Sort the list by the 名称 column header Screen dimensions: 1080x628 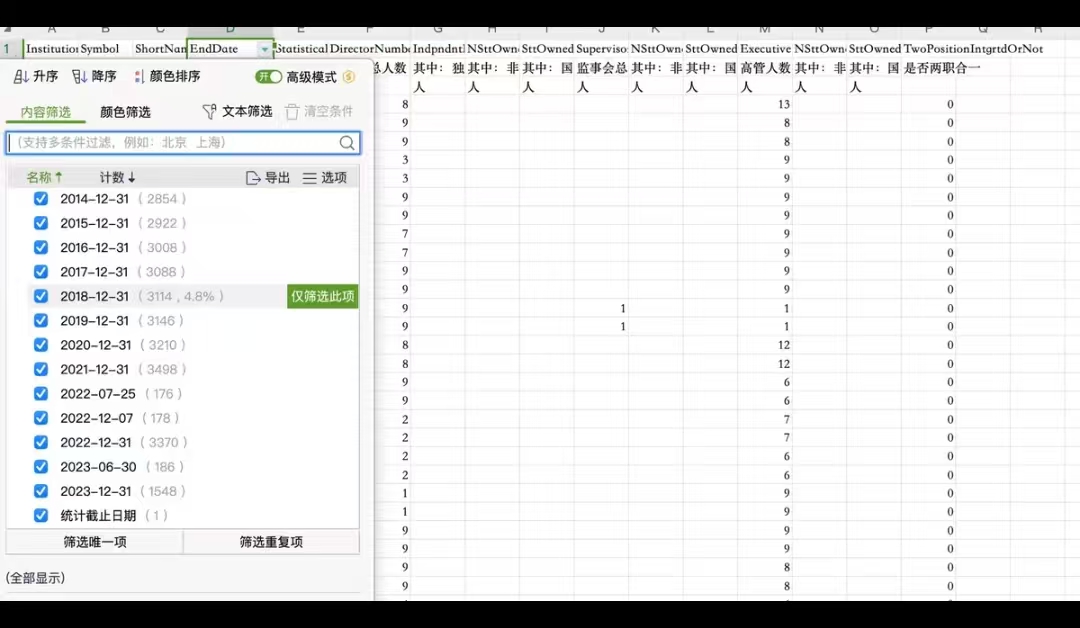pos(44,178)
